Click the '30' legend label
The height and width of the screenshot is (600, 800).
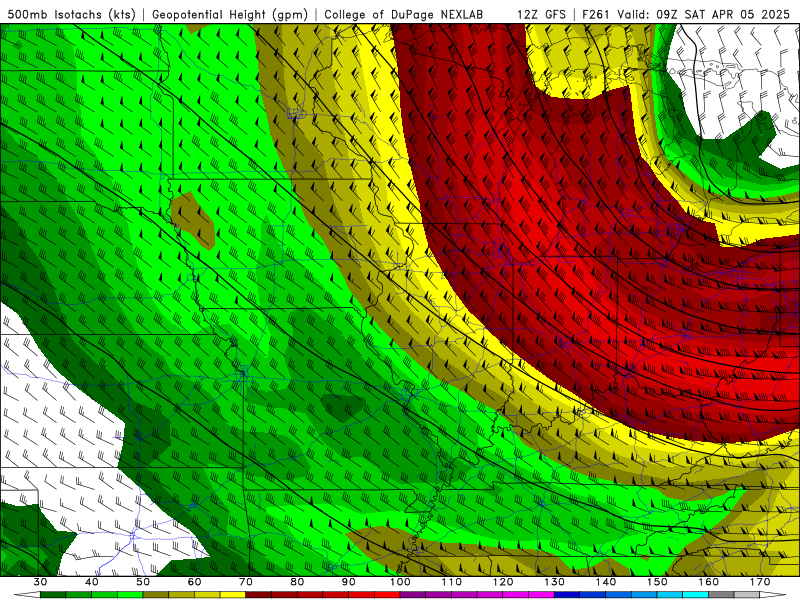pyautogui.click(x=40, y=582)
